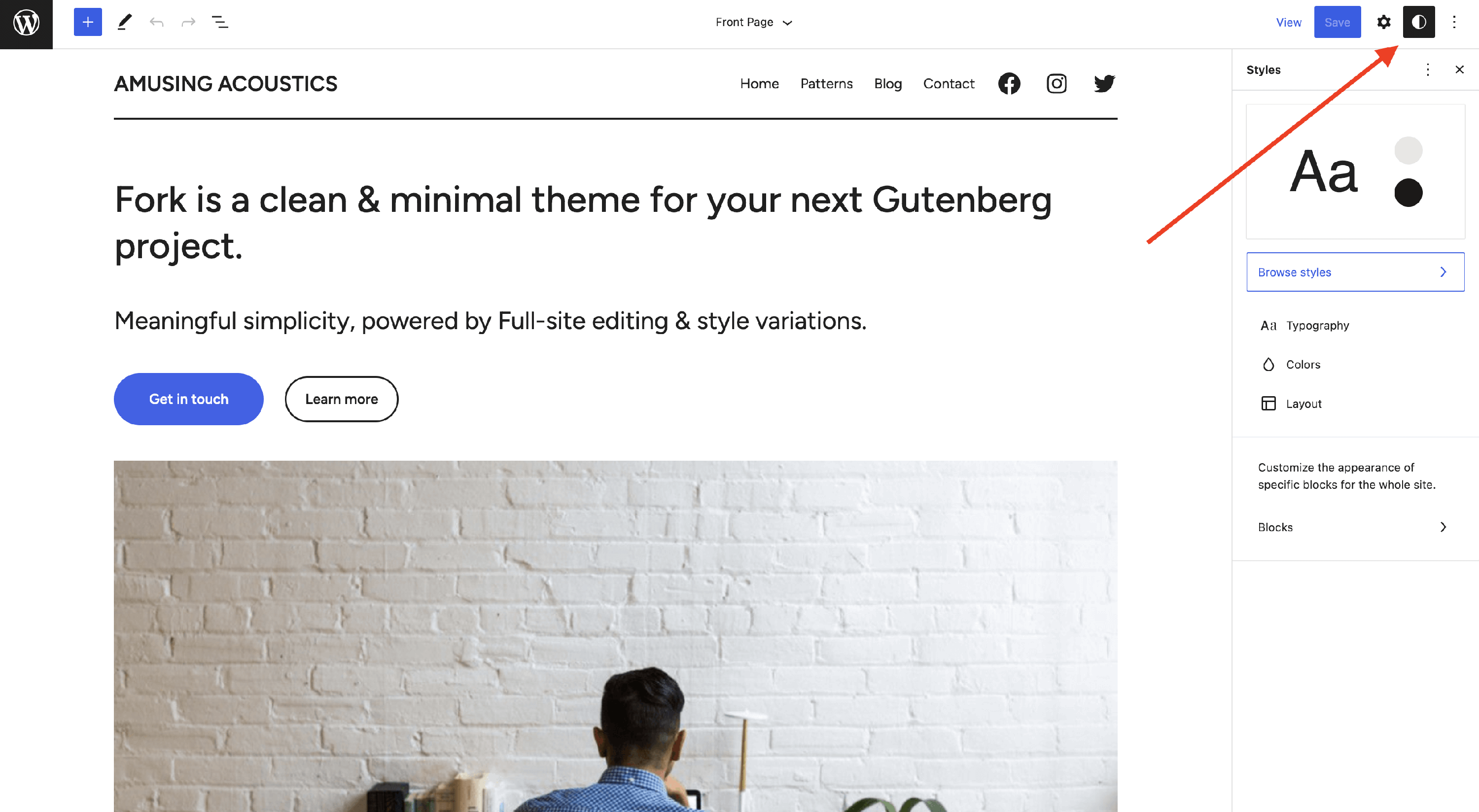
Task: Open the List View icon
Action: pos(220,22)
